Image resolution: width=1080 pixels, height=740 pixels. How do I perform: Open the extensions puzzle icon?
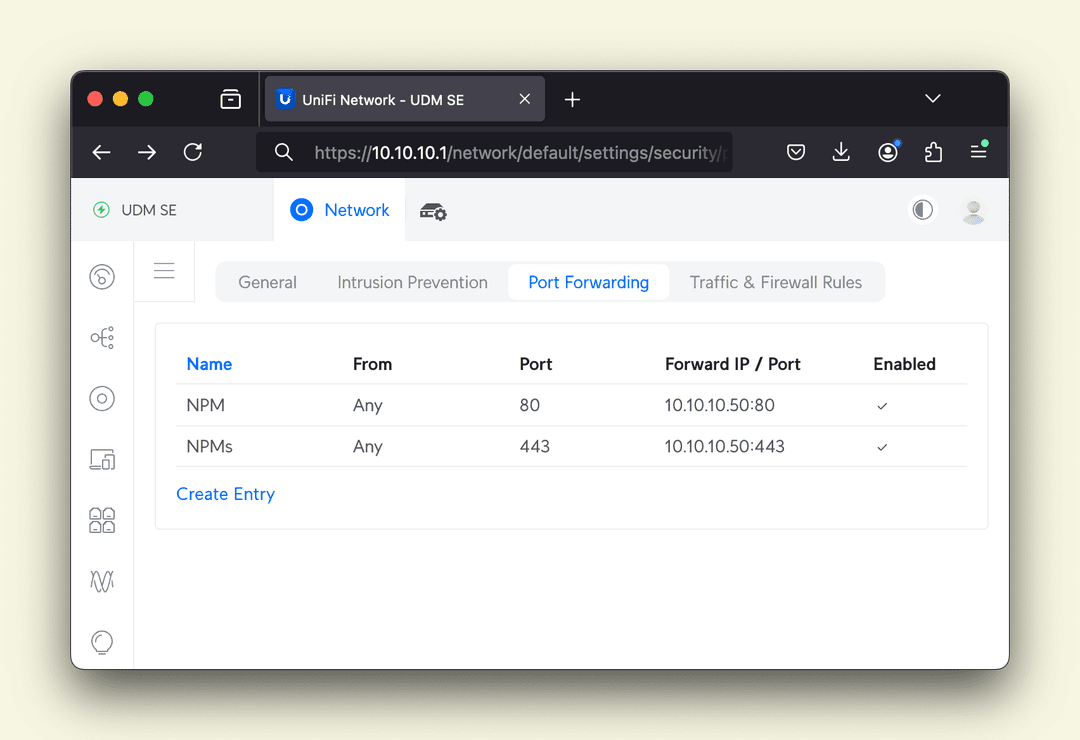click(933, 152)
